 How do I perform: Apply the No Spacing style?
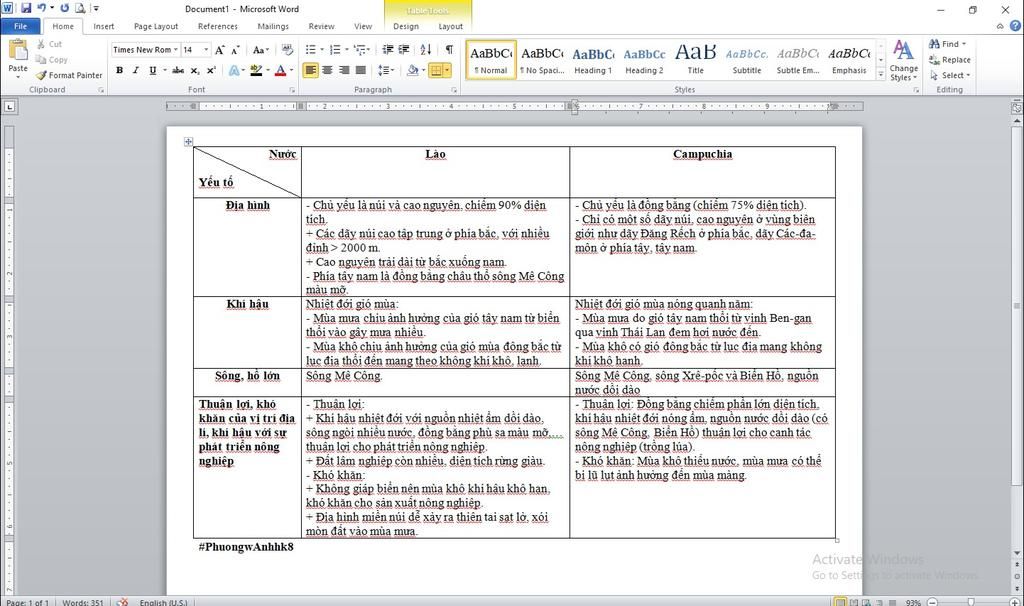(542, 59)
